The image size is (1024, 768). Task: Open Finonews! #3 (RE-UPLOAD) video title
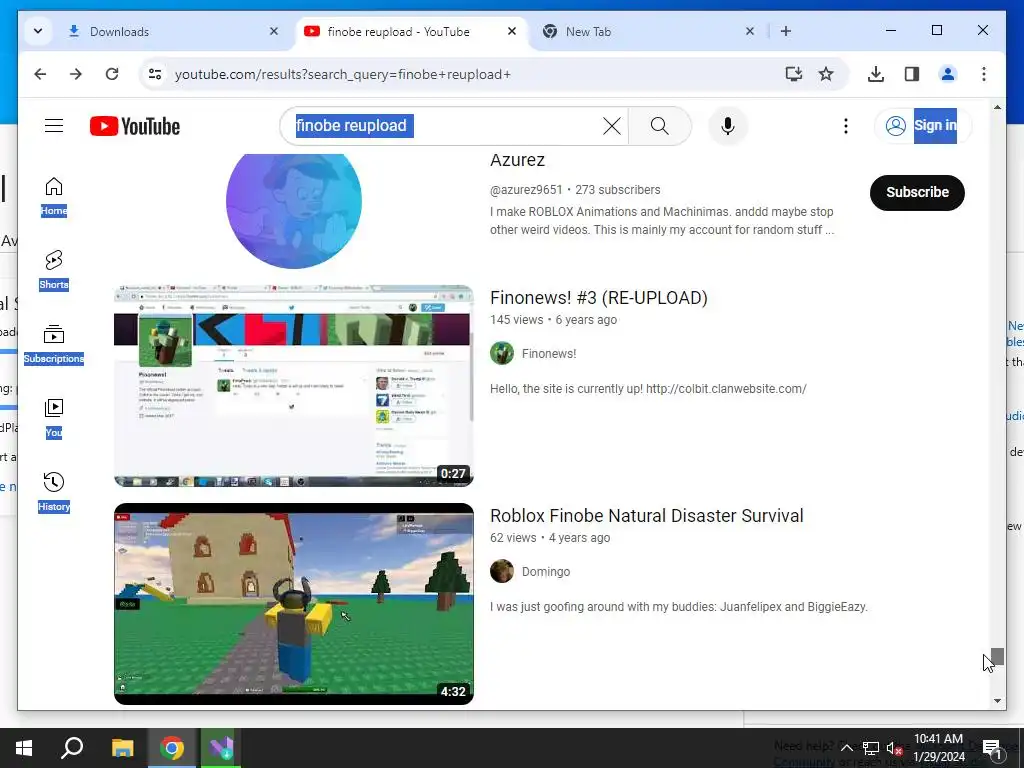(x=599, y=298)
